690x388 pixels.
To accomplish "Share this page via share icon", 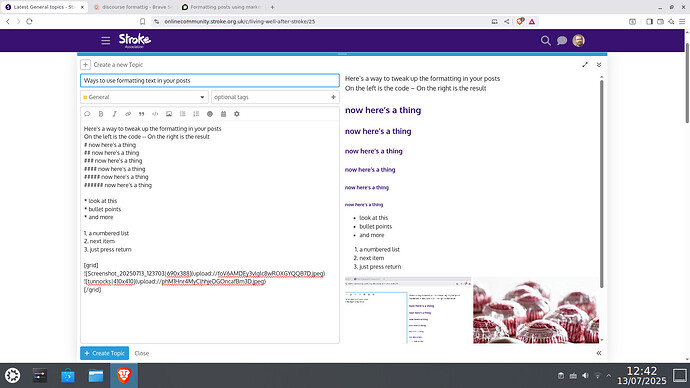I will coord(506,22).
